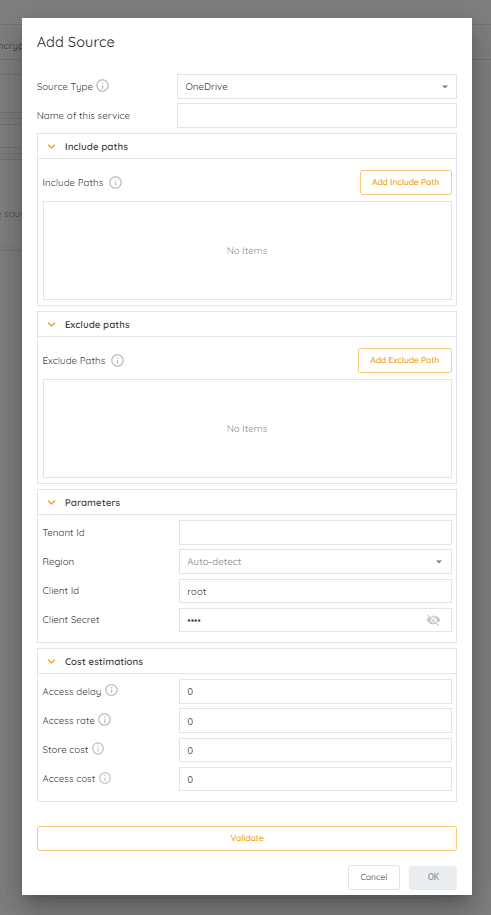This screenshot has height=915, width=491.
Task: Click the Add Include Path button
Action: (x=406, y=182)
